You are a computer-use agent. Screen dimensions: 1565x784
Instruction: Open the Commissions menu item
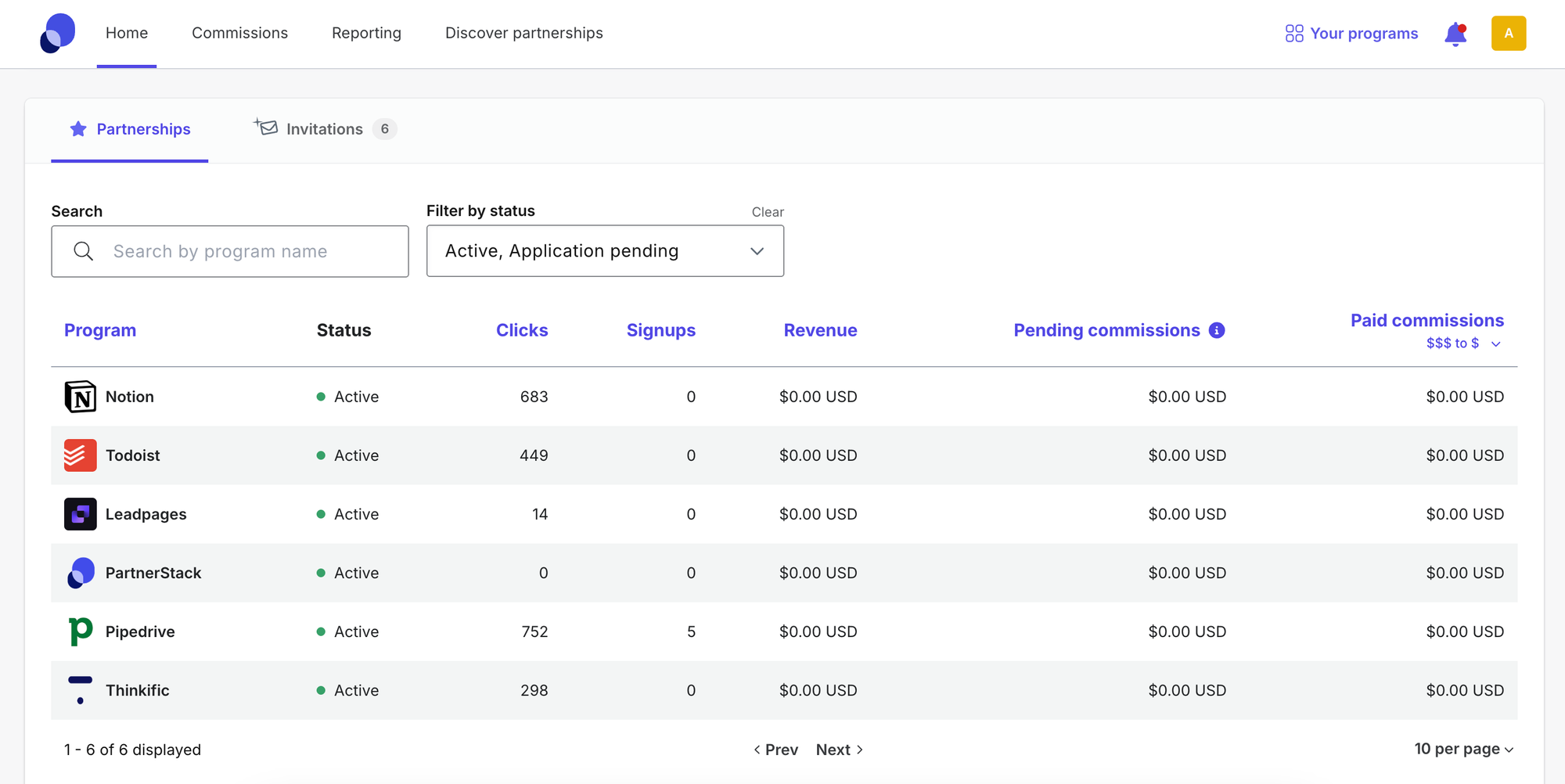[239, 33]
